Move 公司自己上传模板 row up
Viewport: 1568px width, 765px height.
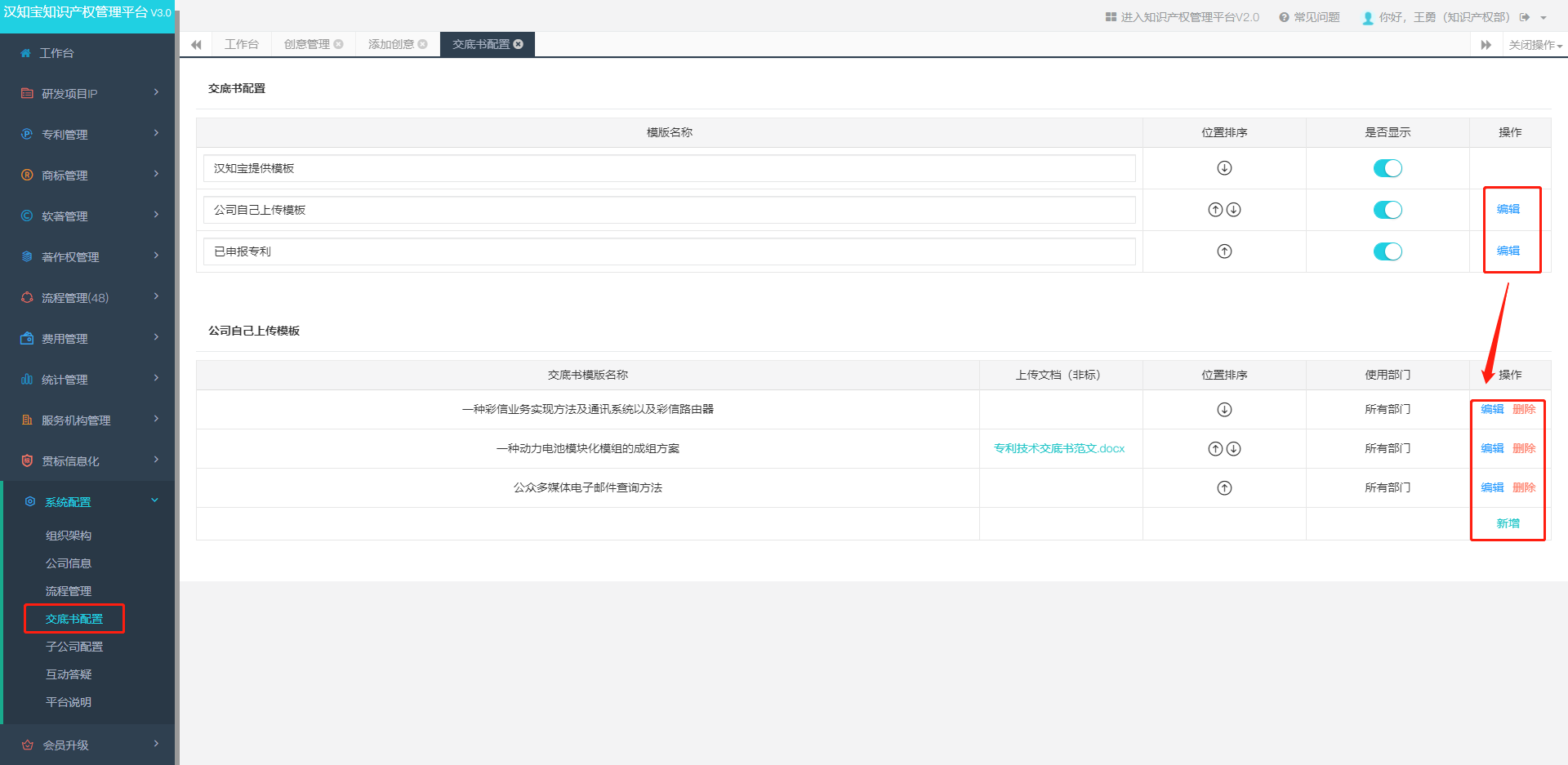click(1215, 210)
